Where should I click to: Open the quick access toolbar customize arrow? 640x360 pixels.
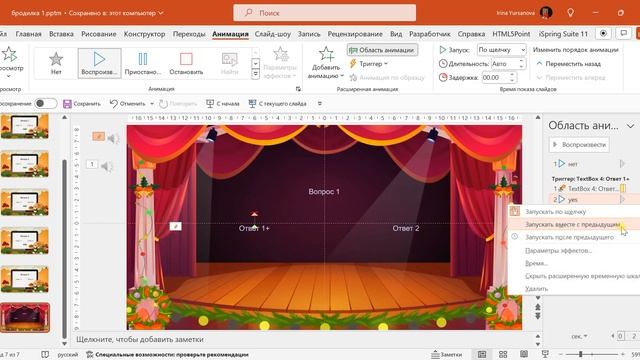click(320, 104)
